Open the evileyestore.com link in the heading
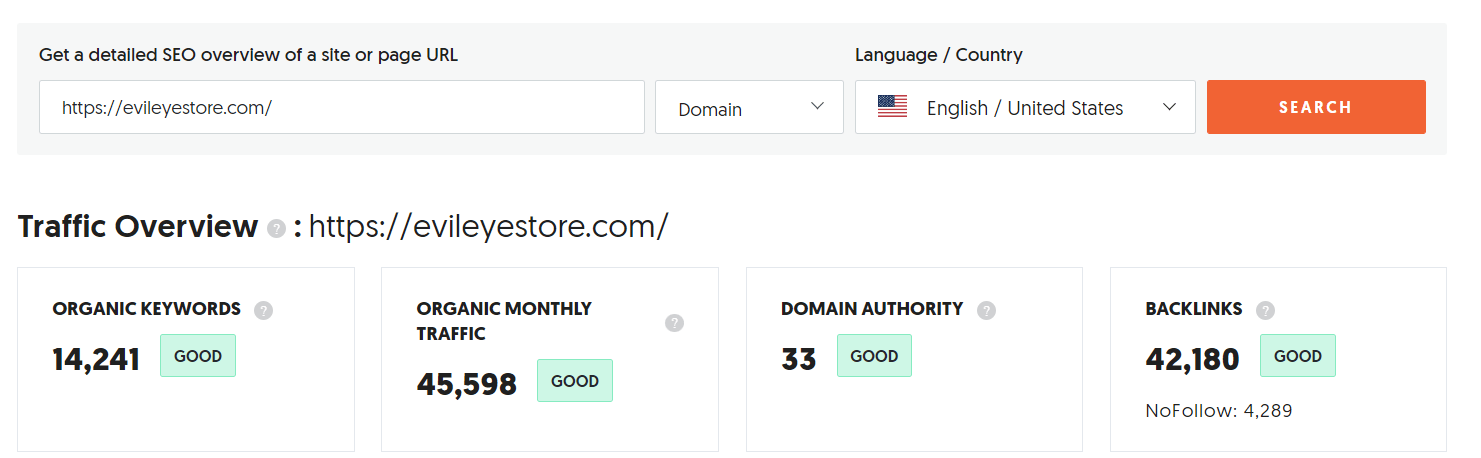The image size is (1481, 458). [x=488, y=227]
